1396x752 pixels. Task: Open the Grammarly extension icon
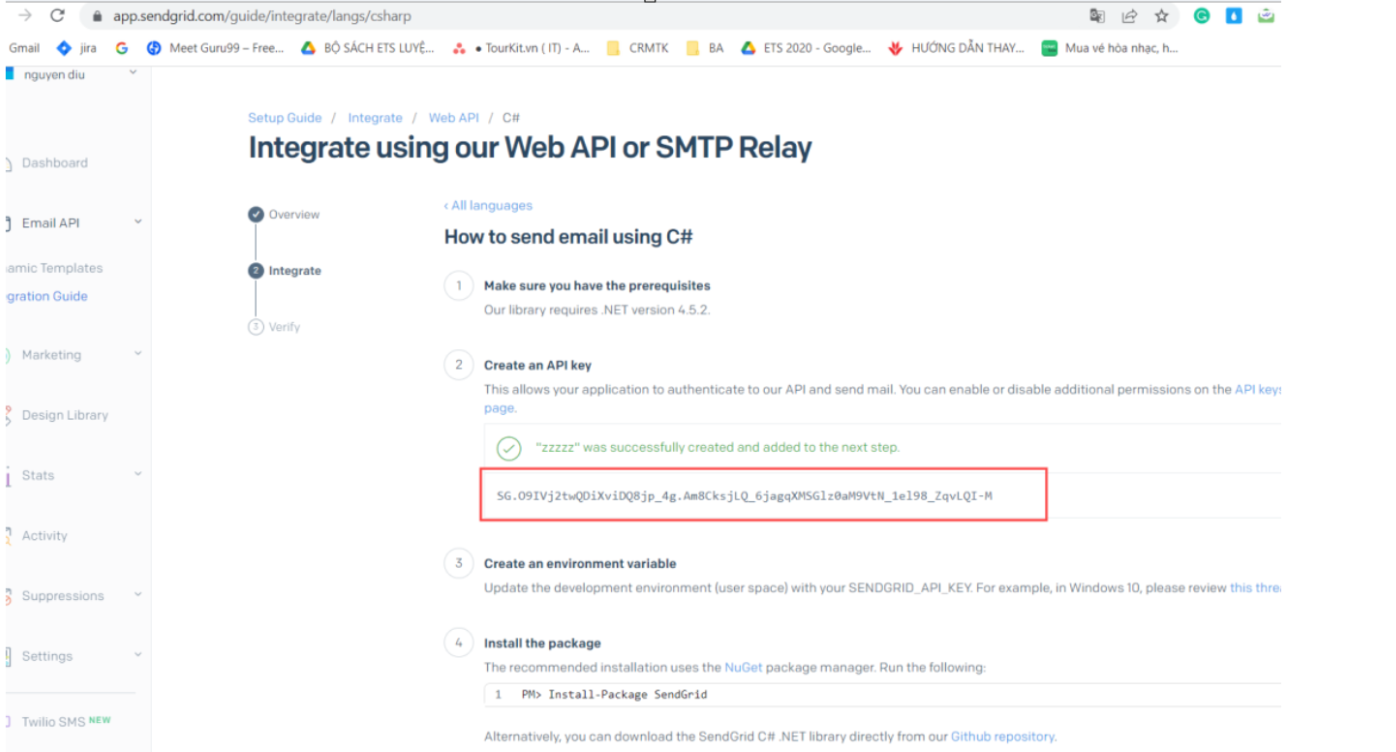tap(1202, 16)
